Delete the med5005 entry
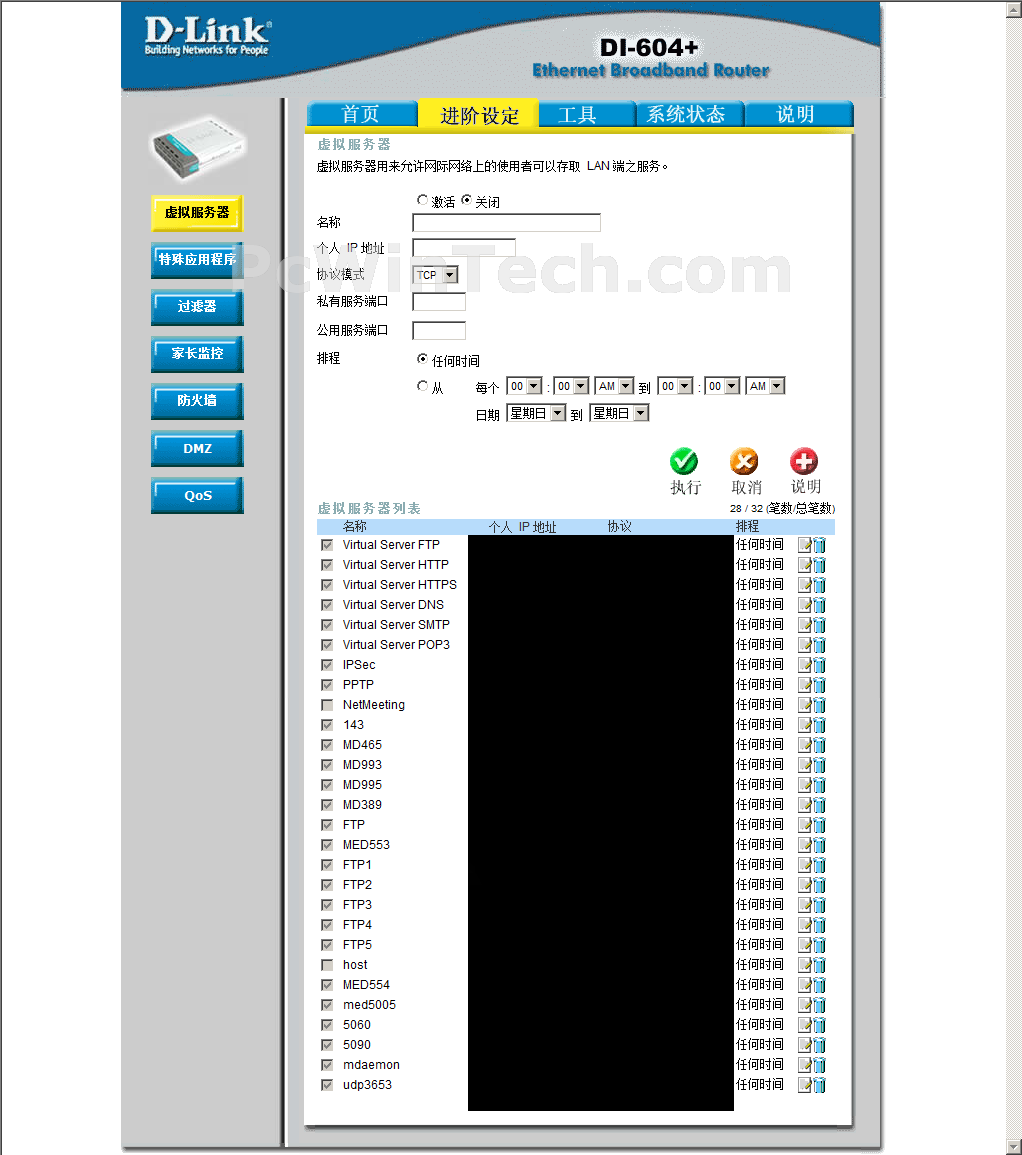Viewport: 1022px width, 1155px height. coord(819,1005)
